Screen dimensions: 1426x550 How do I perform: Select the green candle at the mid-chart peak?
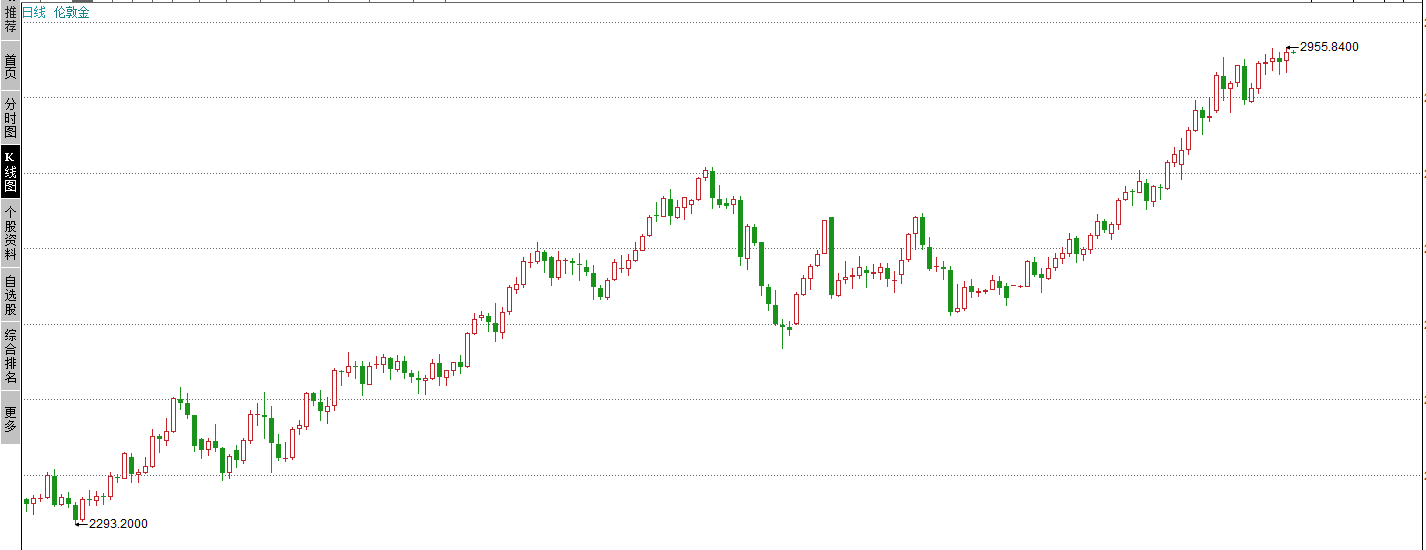tap(712, 184)
